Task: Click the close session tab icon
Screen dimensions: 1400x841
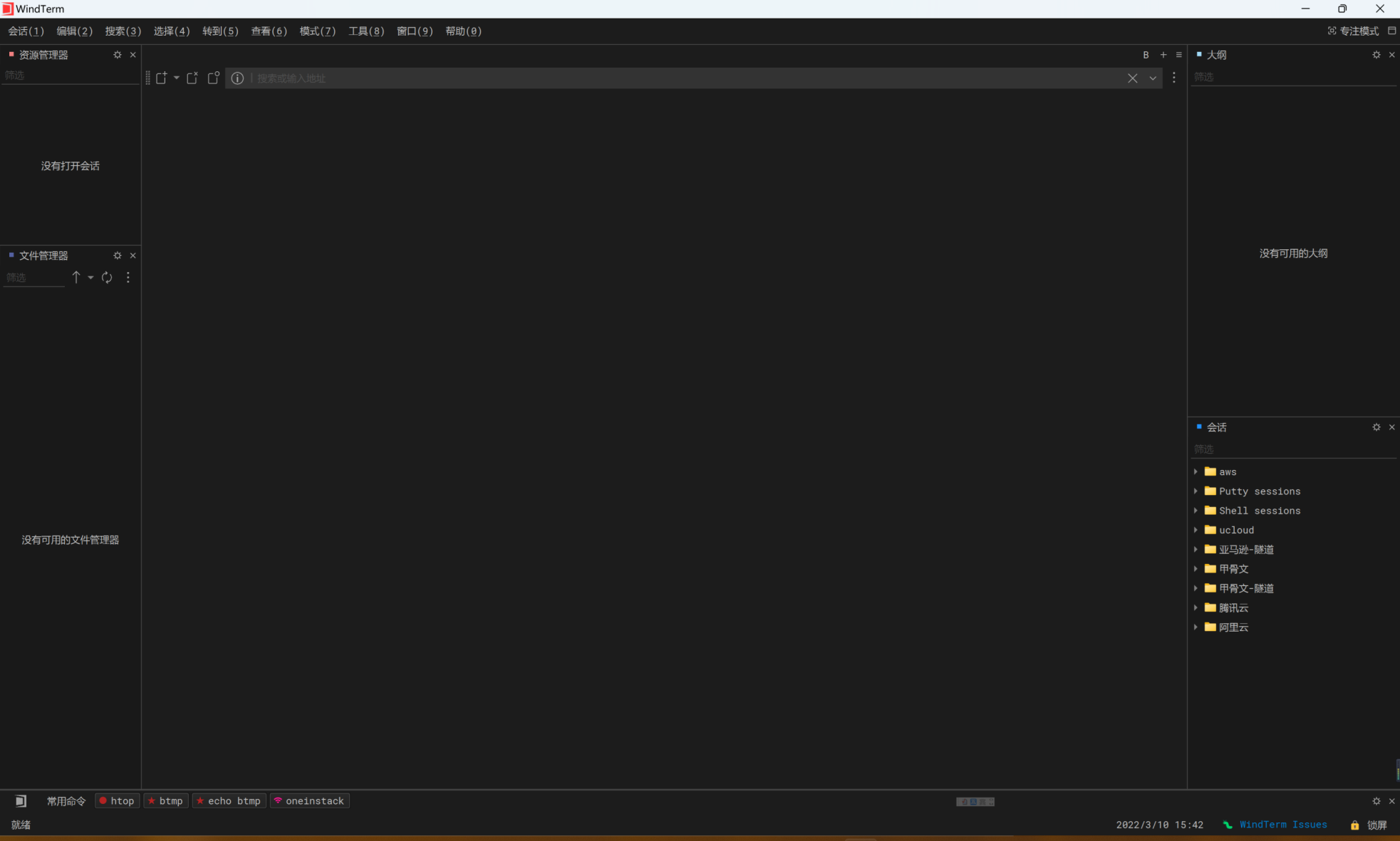Action: tap(192, 78)
